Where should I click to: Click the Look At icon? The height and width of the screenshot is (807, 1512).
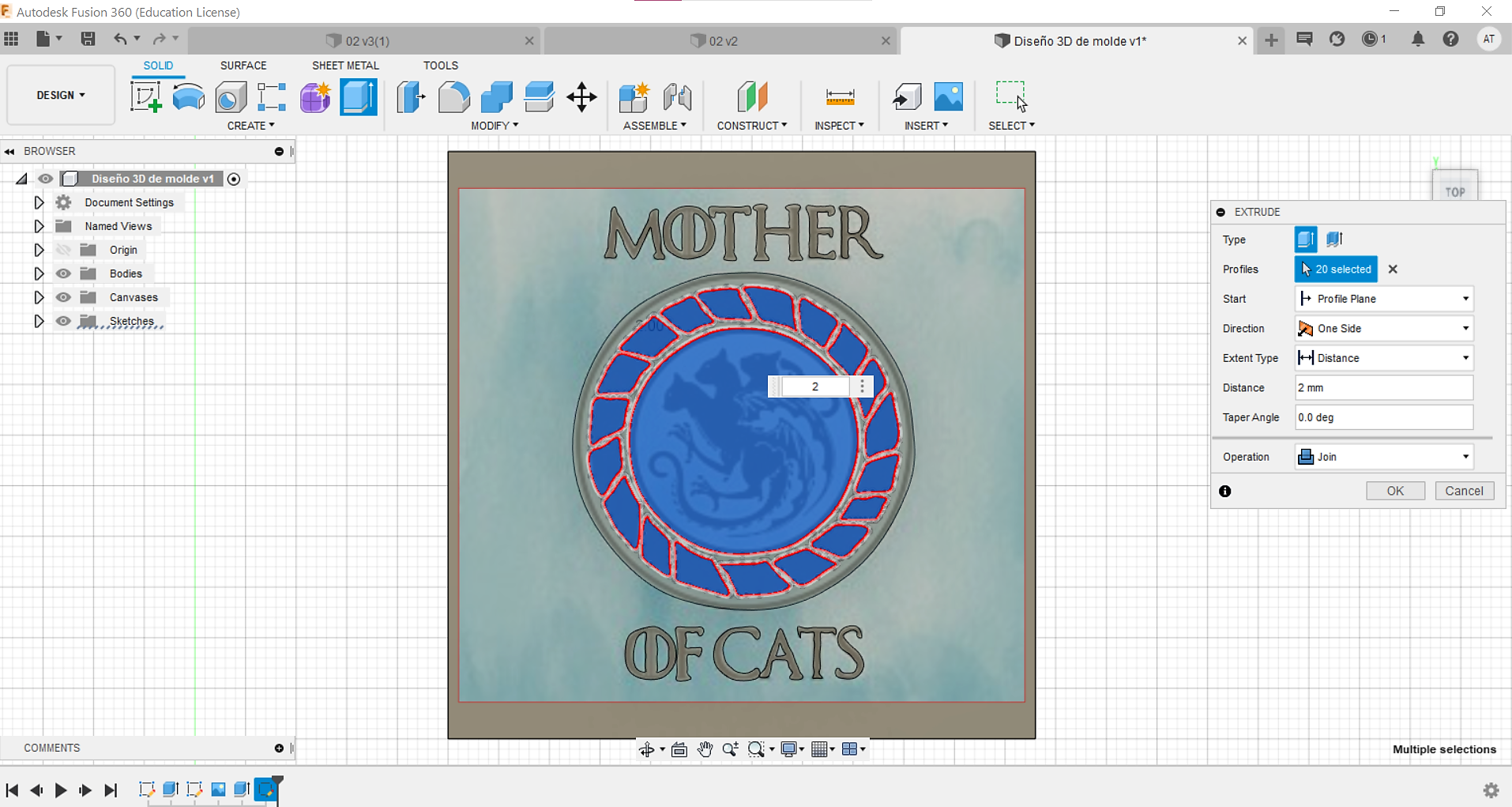tap(679, 749)
